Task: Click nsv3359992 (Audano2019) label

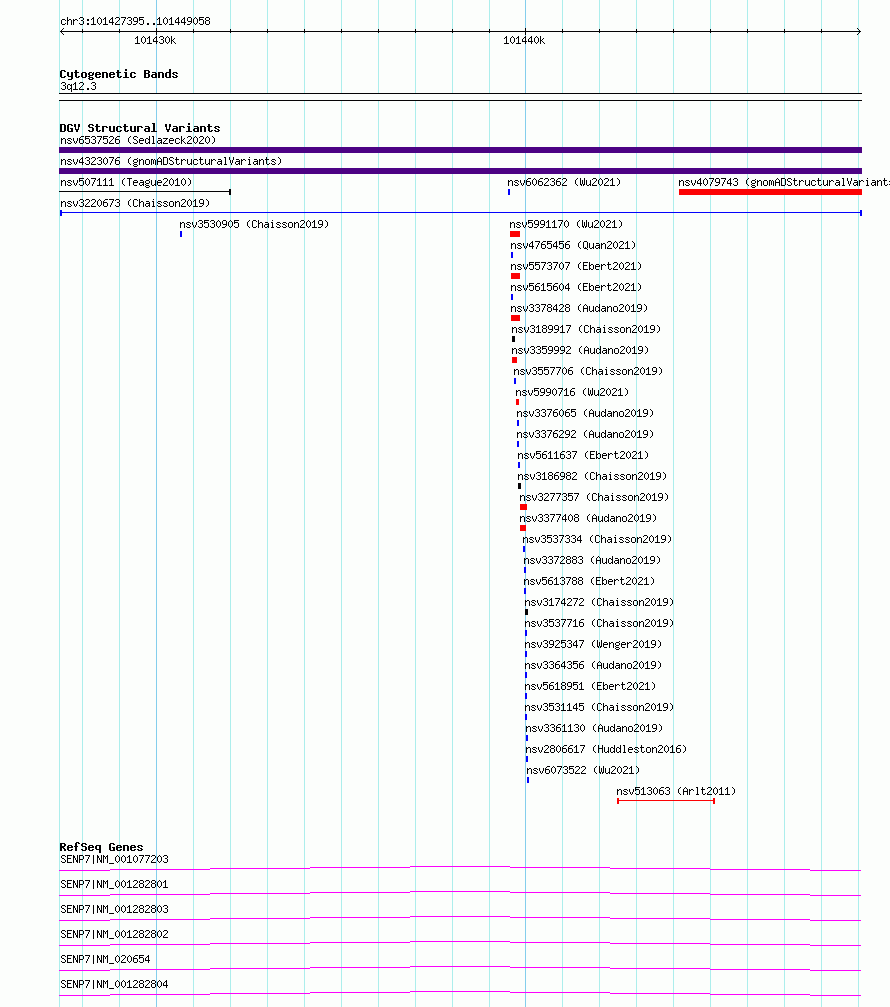Action: (580, 351)
